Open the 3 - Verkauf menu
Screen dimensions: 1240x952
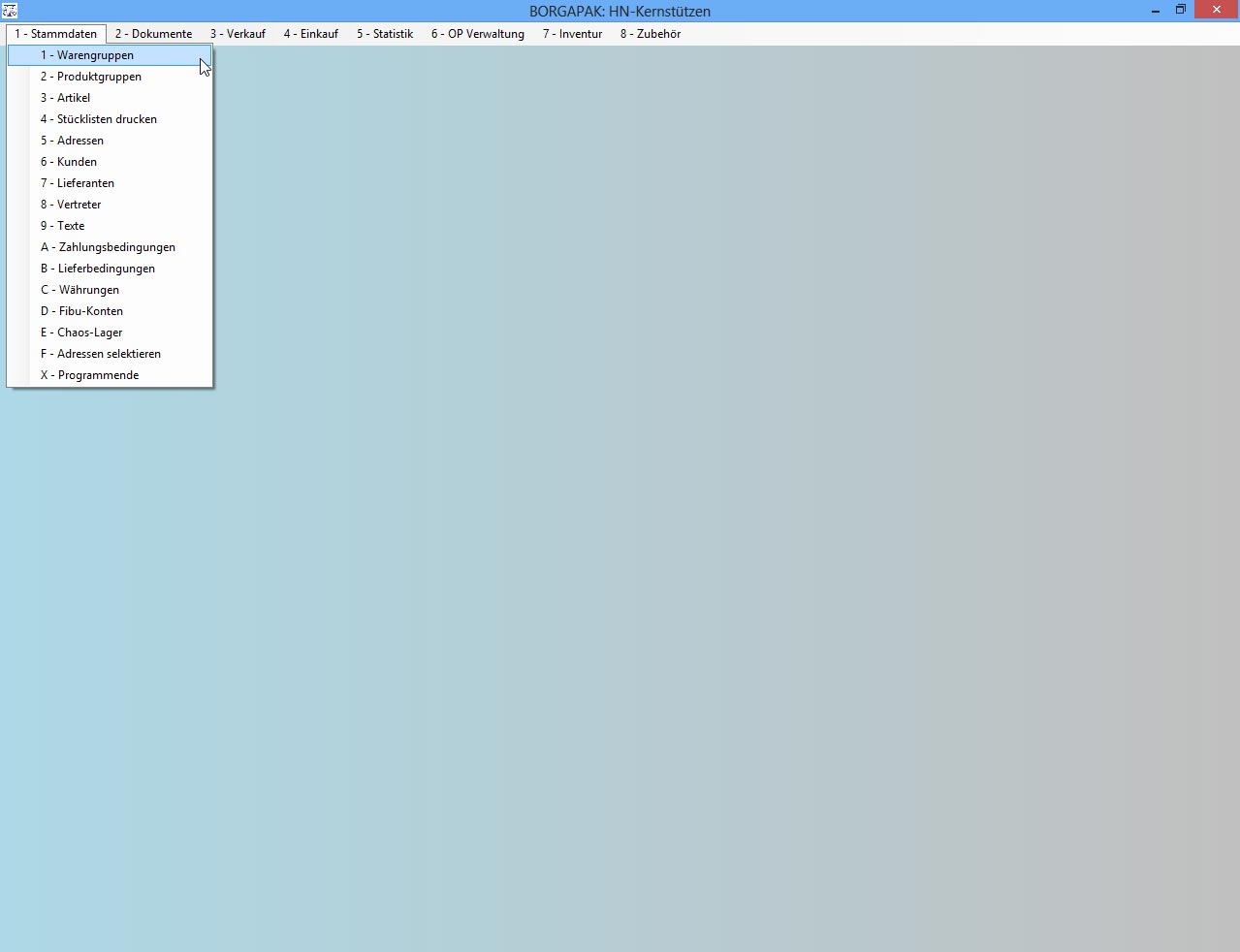tap(238, 34)
